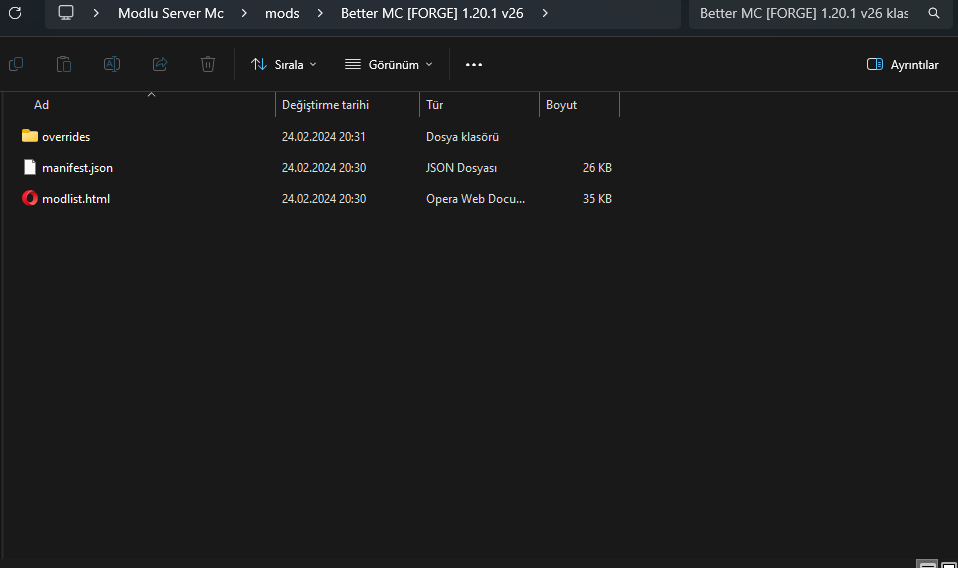This screenshot has height=568, width=958.
Task: Click the Paste toolbar icon
Action: 64,64
